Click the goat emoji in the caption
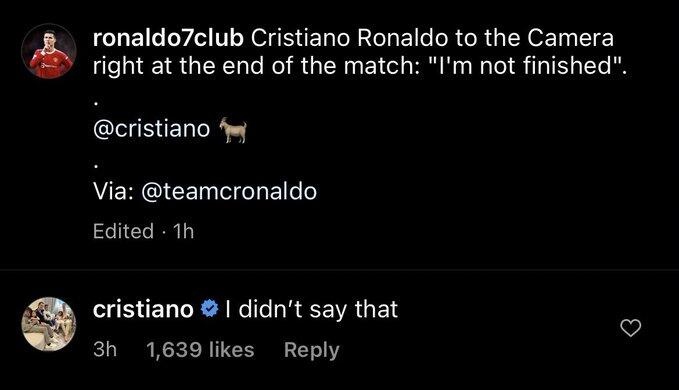This screenshot has width=679, height=390. pyautogui.click(x=233, y=130)
